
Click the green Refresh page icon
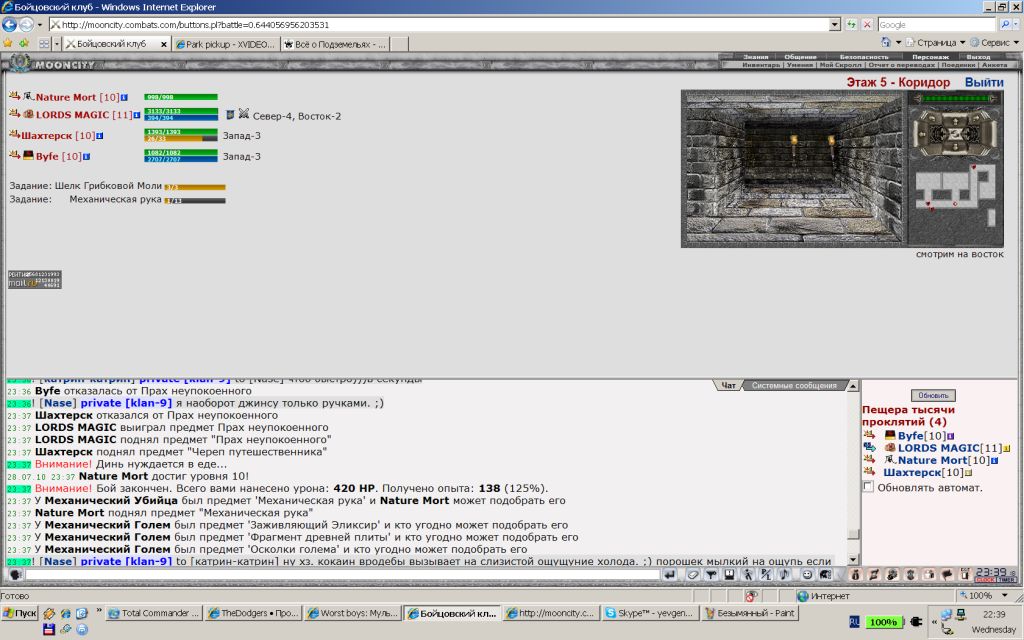coord(852,25)
